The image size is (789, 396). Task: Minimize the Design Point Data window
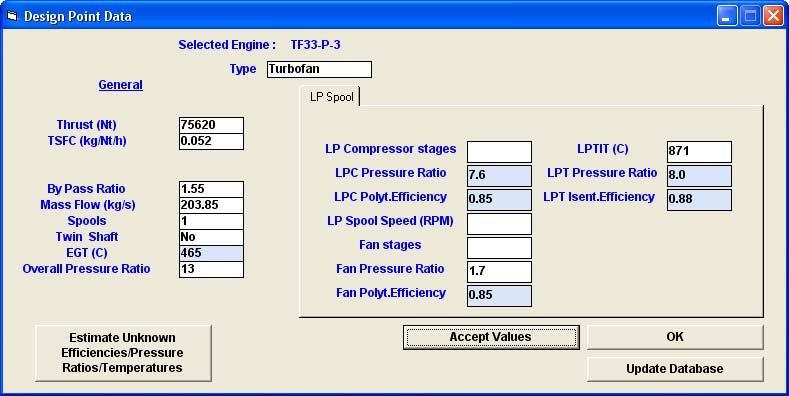[x=726, y=16]
